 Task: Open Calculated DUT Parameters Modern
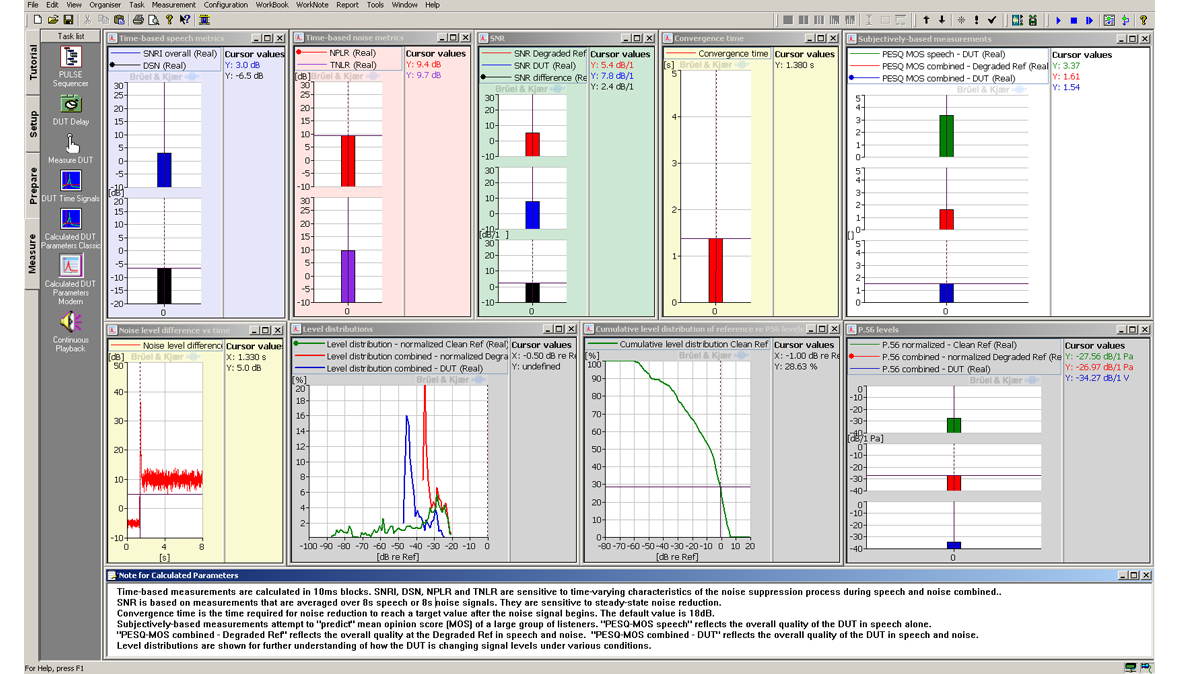70,266
